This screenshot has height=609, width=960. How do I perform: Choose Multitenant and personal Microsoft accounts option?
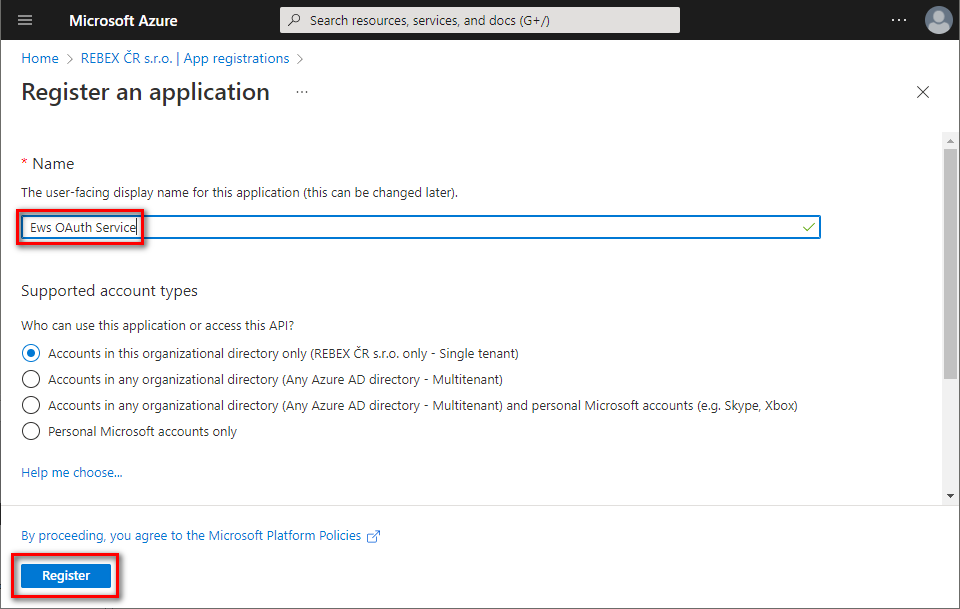pyautogui.click(x=31, y=405)
